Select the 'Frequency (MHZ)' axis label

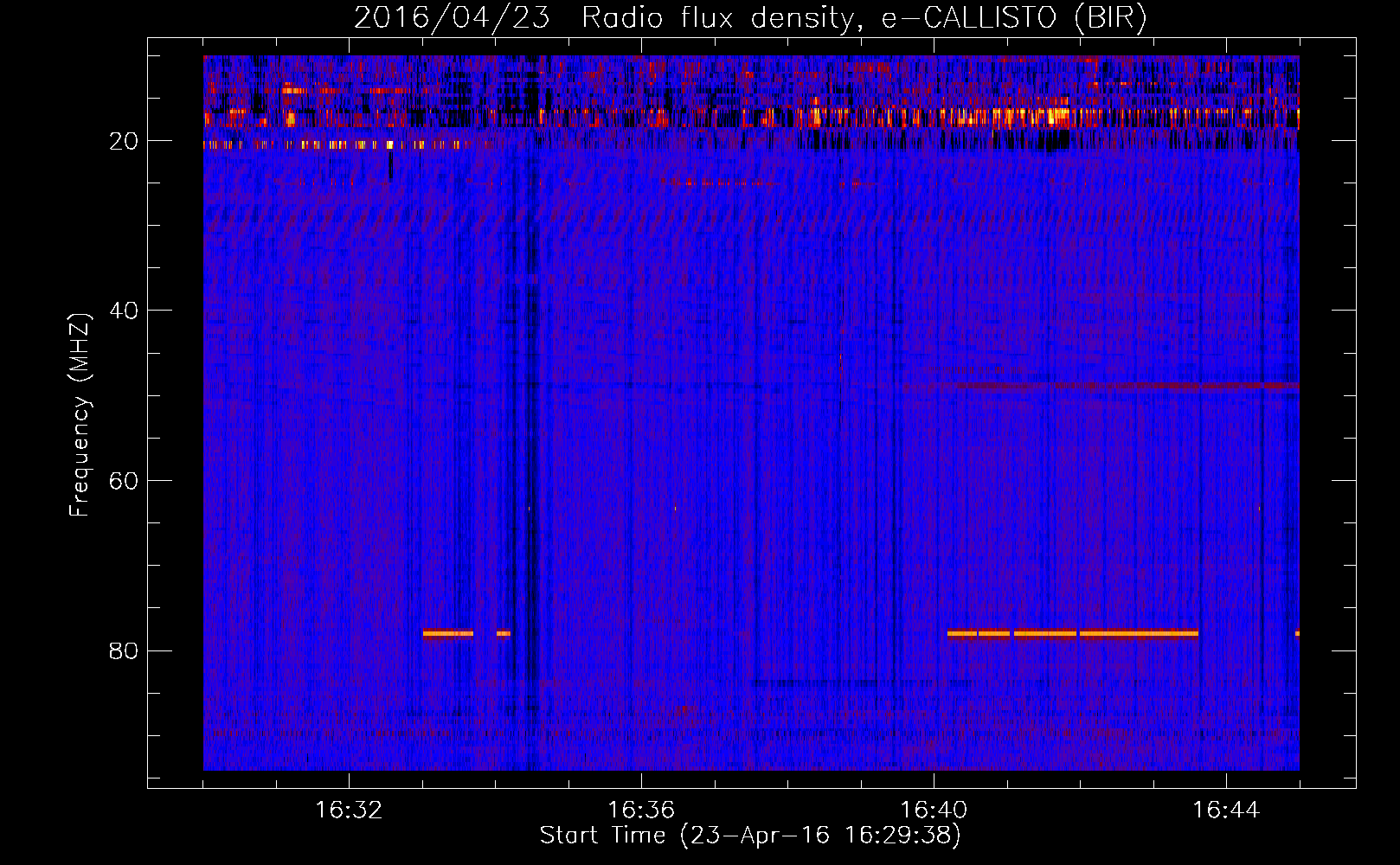point(79,415)
